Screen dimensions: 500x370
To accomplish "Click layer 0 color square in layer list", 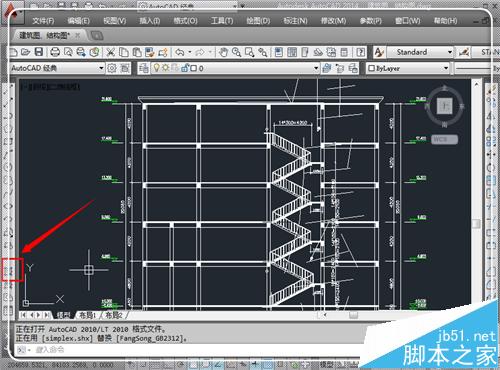I will coord(193,68).
